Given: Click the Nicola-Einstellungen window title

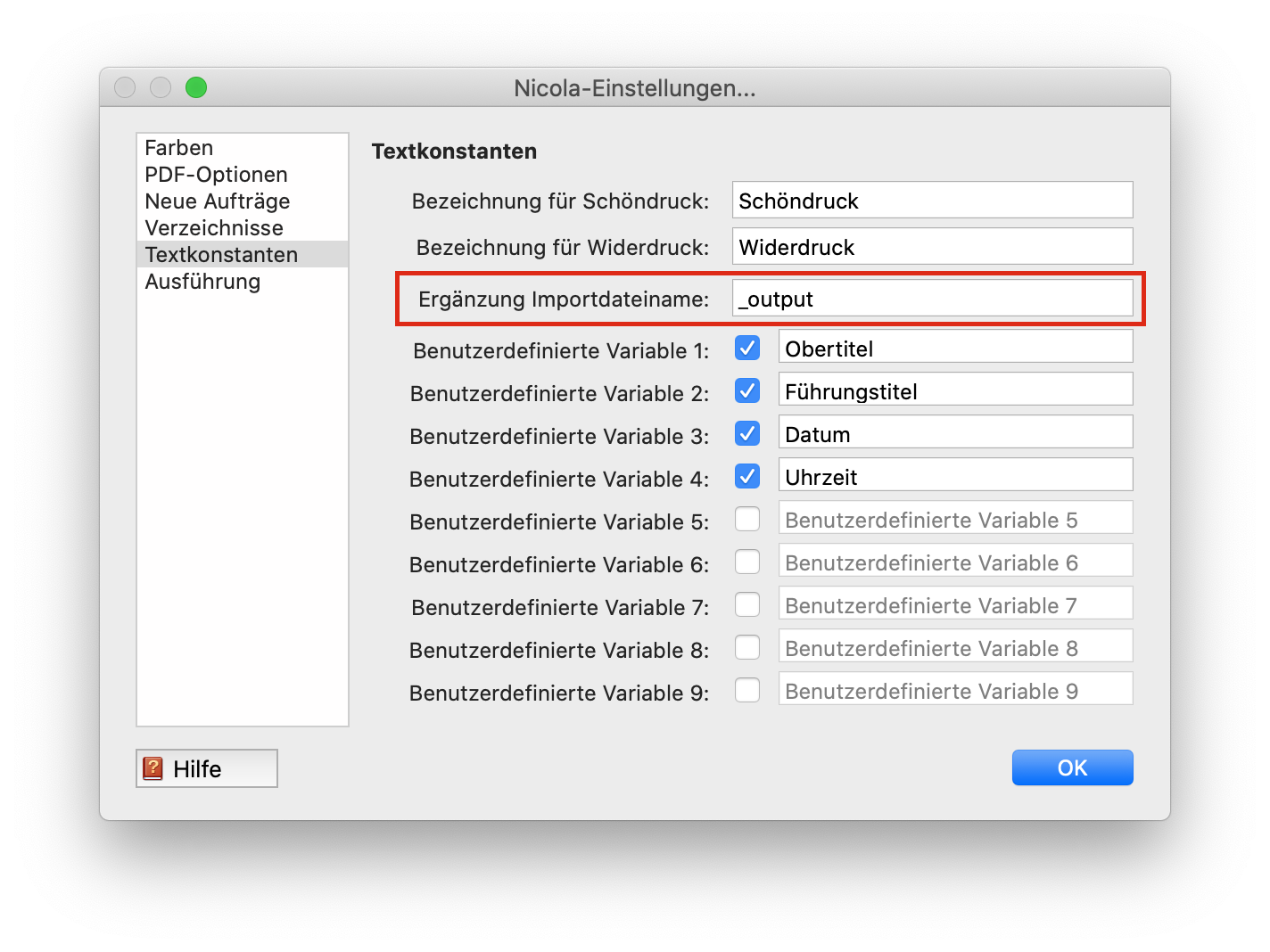Looking at the screenshot, I should (635, 88).
